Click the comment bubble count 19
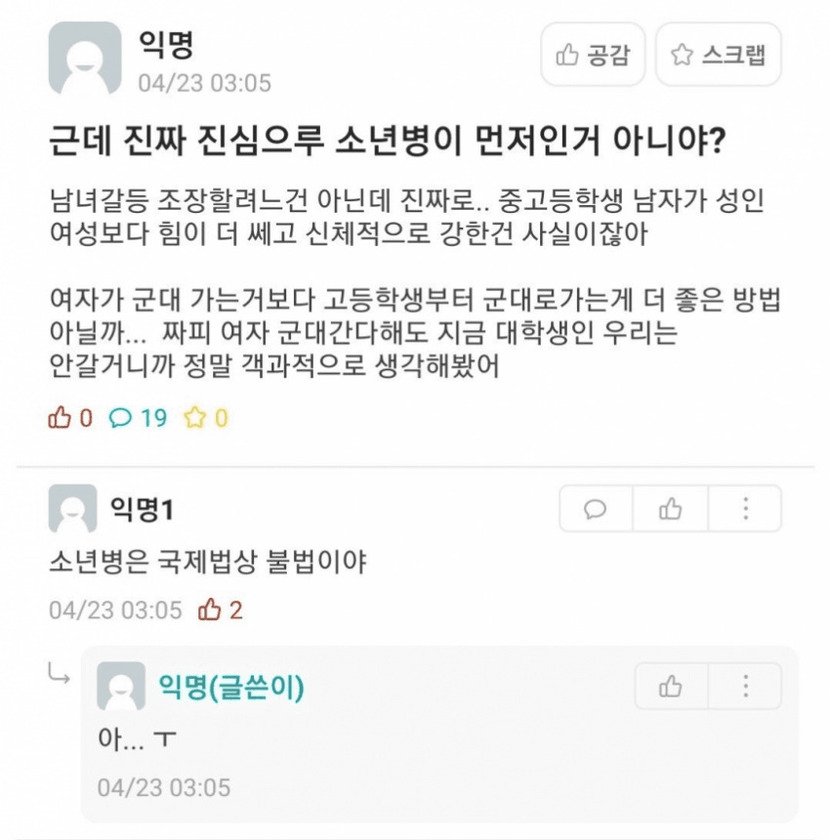Screen dimensions: 830x840 139,418
